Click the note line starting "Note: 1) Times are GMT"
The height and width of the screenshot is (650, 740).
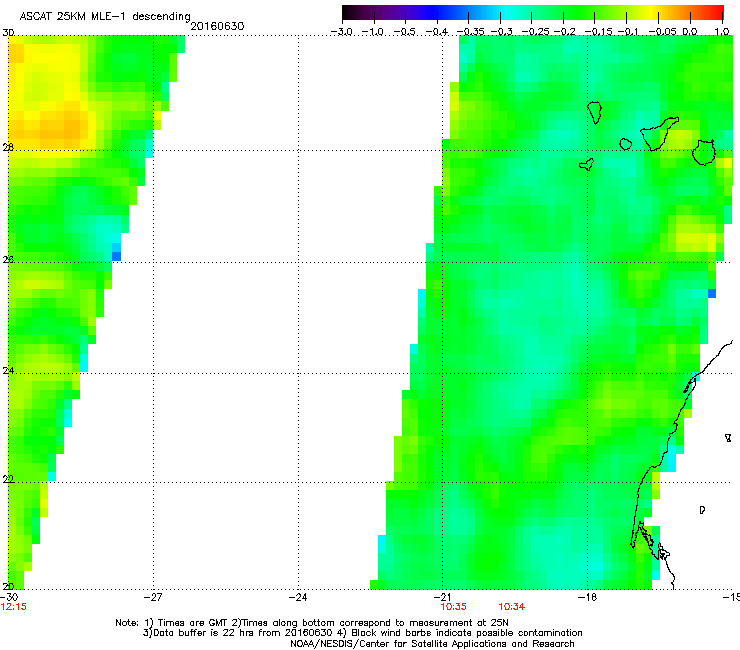pyautogui.click(x=312, y=623)
